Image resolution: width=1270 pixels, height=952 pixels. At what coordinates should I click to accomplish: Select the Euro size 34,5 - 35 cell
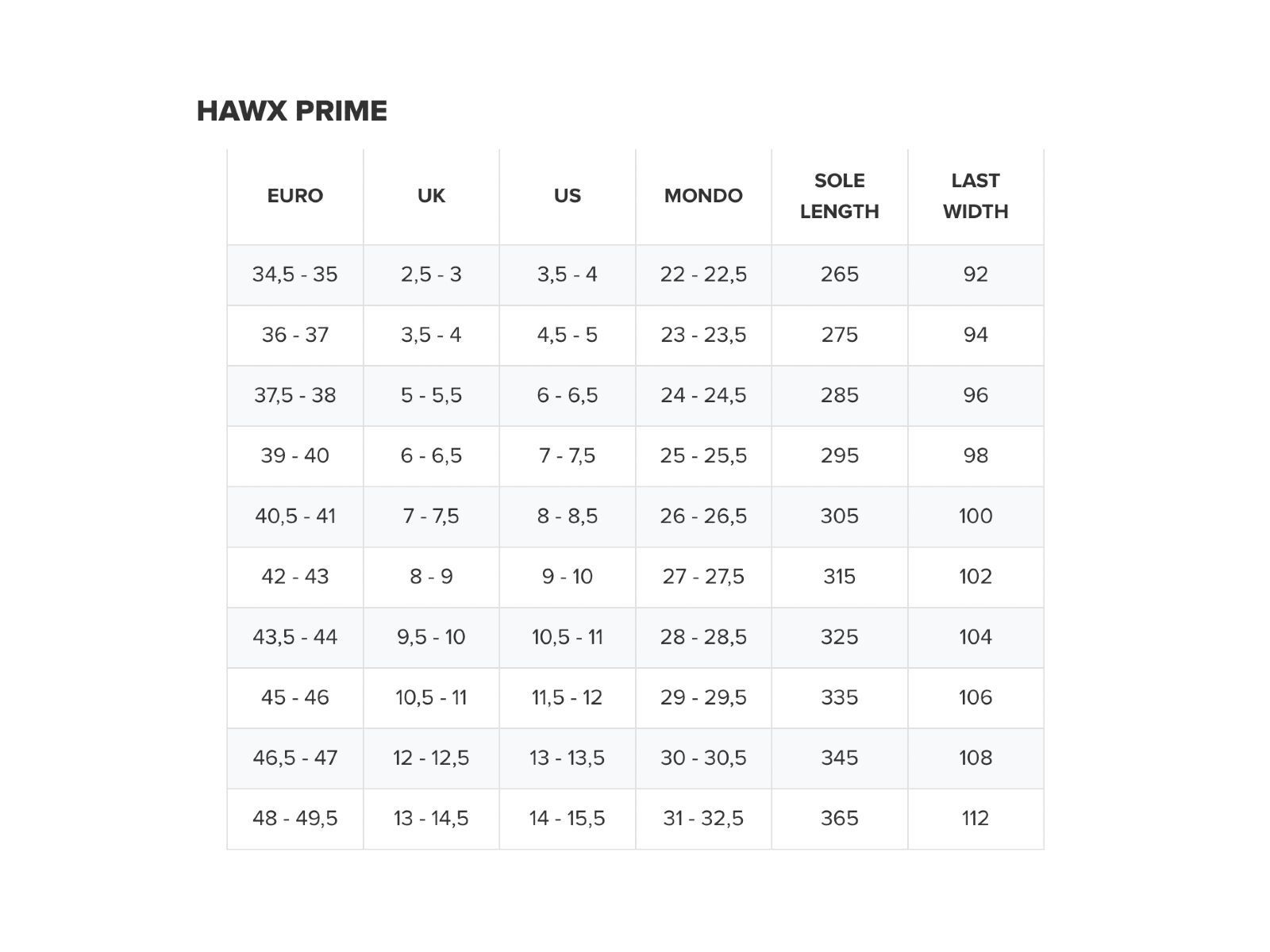(295, 274)
